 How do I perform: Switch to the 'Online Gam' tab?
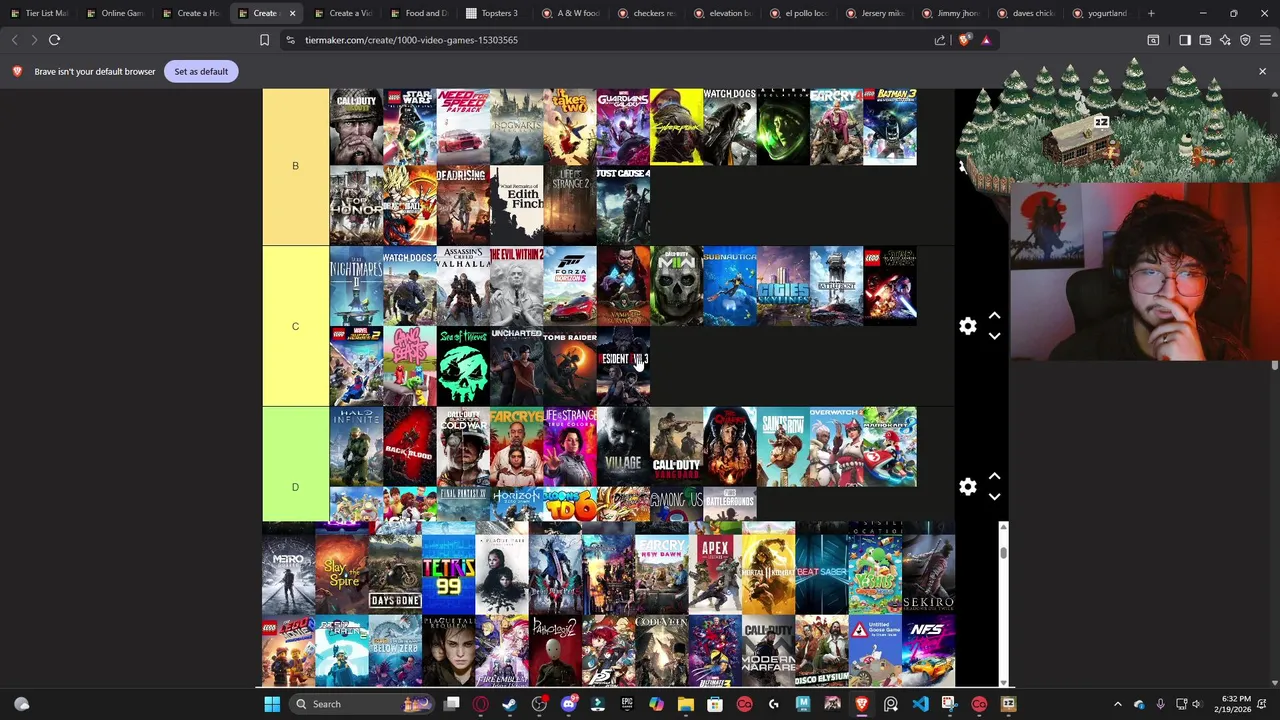pyautogui.click(x=116, y=13)
